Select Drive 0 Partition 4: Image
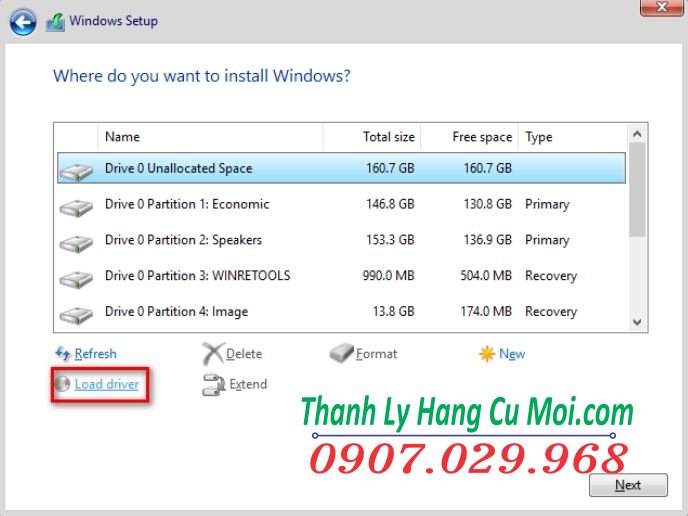688x516 pixels. point(341,312)
